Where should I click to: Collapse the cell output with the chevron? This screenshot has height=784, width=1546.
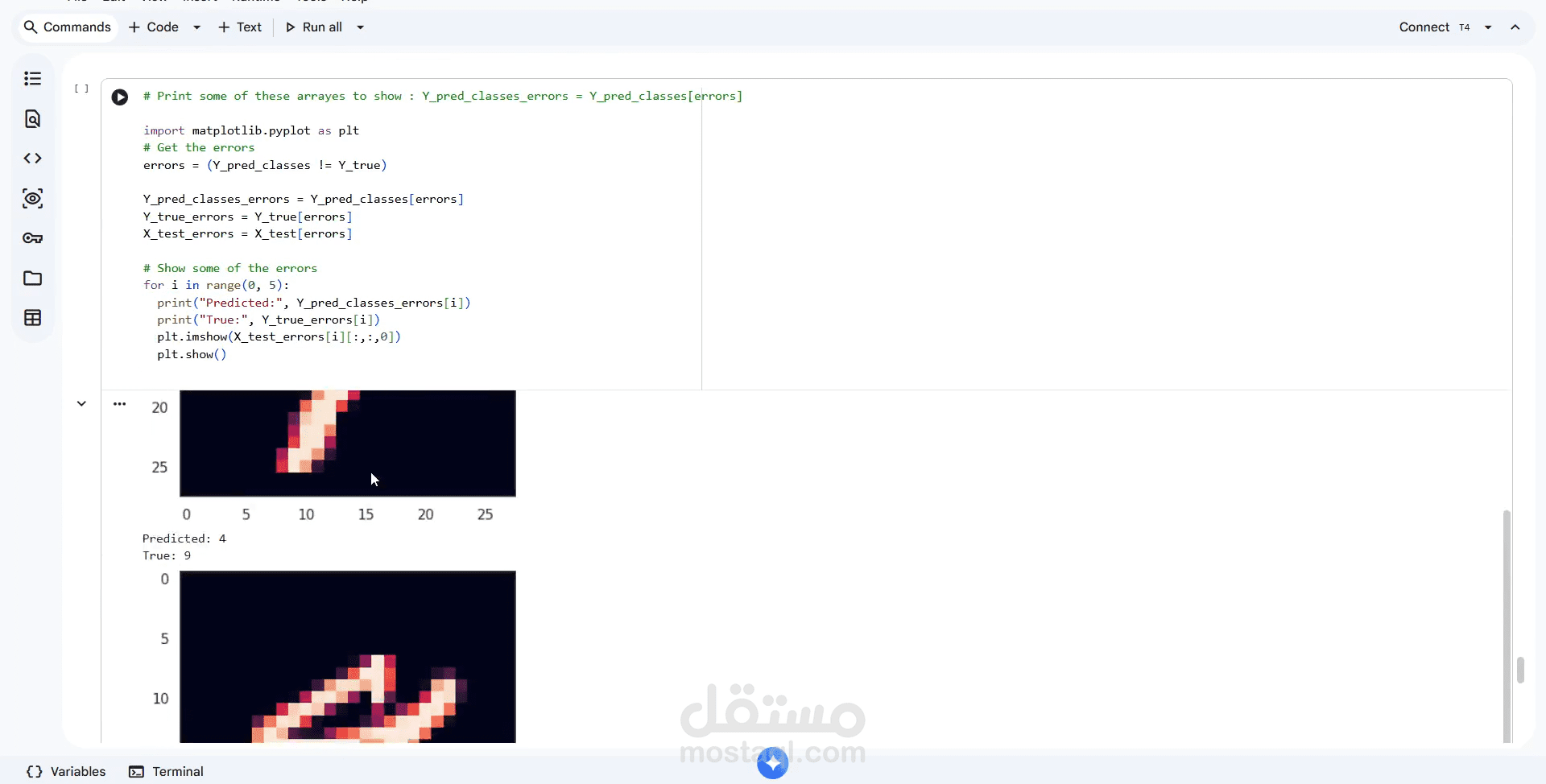tap(81, 404)
